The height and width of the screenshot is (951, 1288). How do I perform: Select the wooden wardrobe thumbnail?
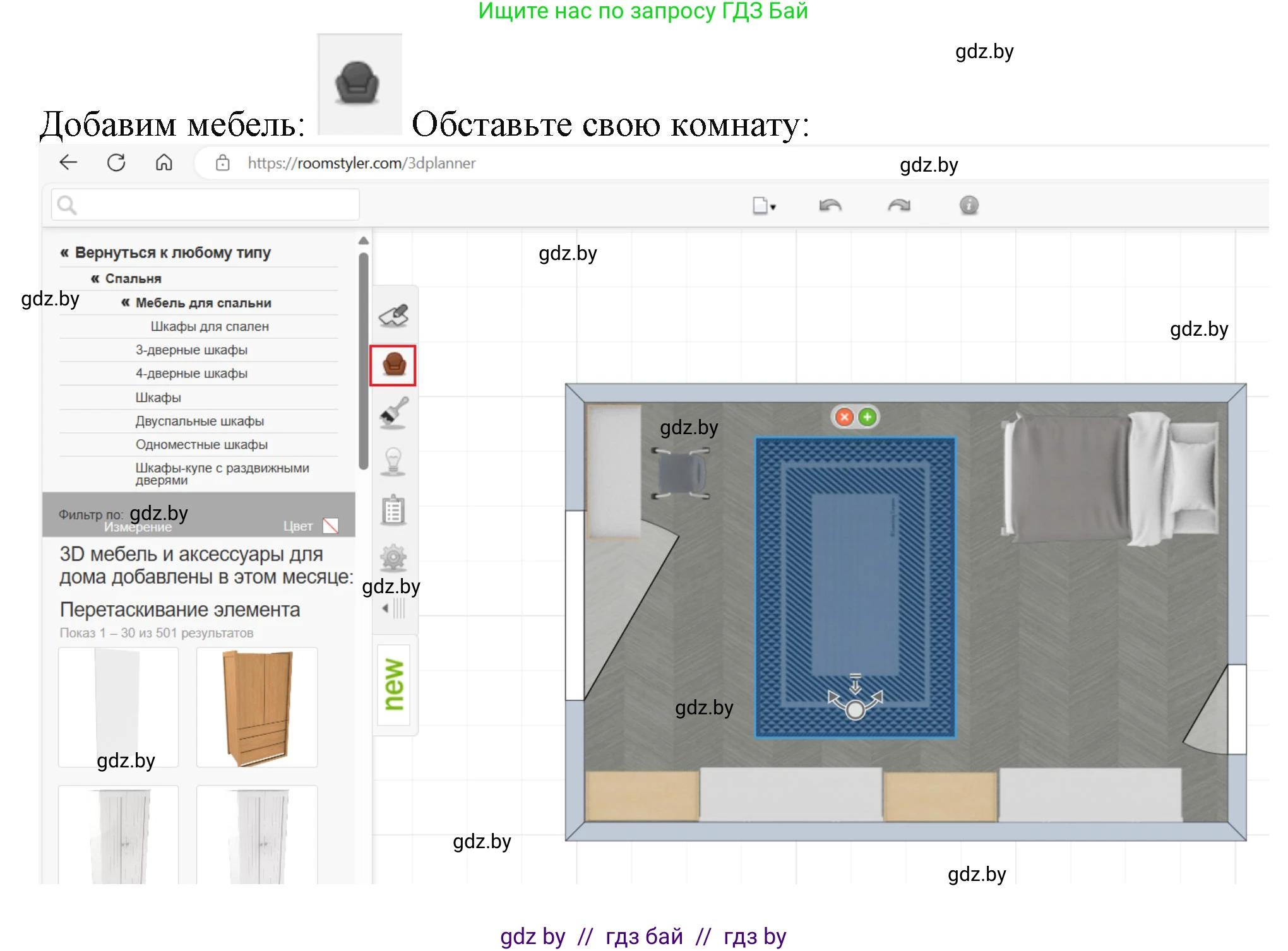[257, 707]
